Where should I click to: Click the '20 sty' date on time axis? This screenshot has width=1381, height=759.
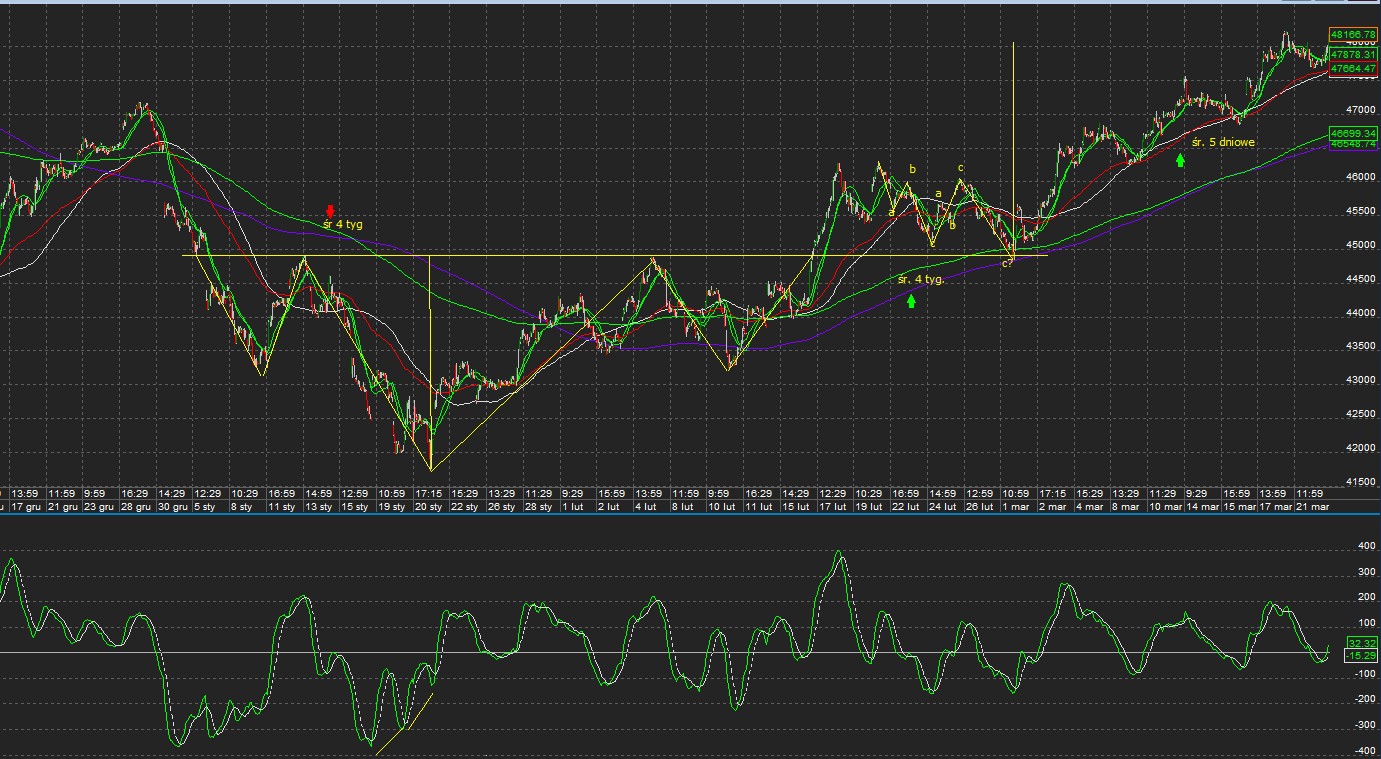(427, 507)
